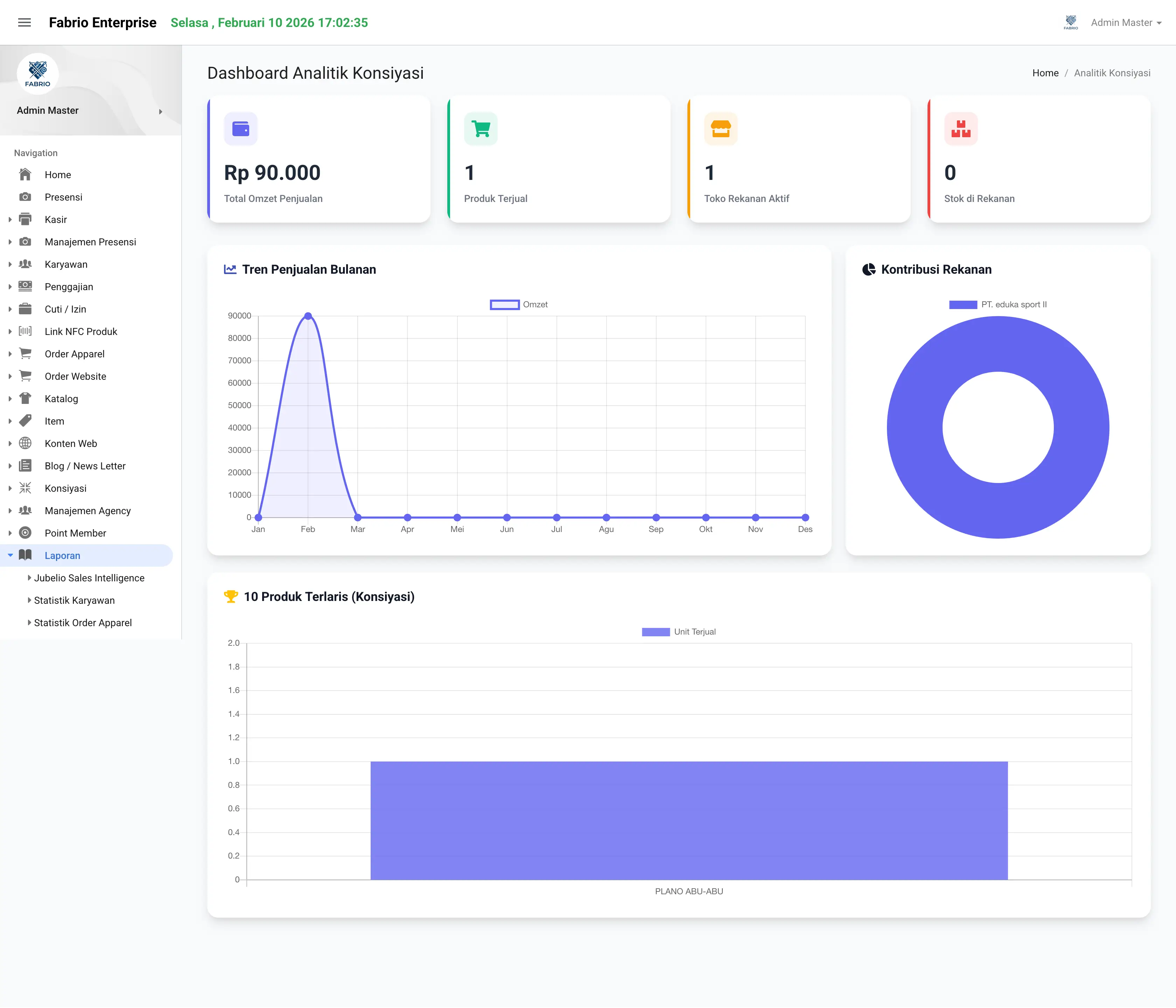The image size is (1176, 1008).
Task: Click the purple donut chart ring
Action: click(914, 427)
